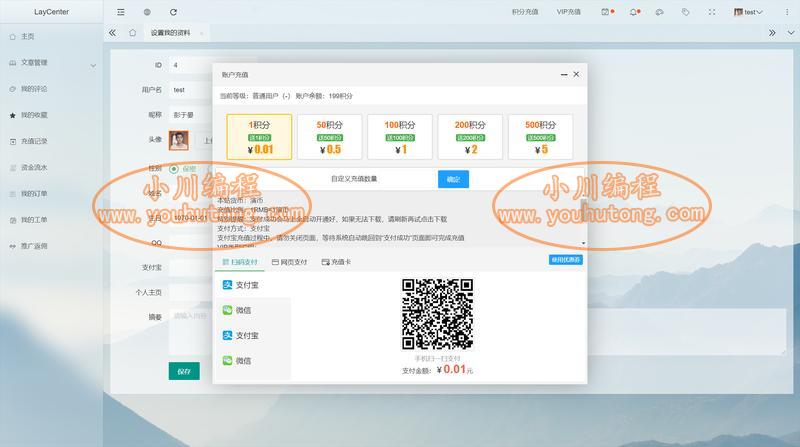This screenshot has height=447, width=800.
Task: Click the 使用优惠券 button
Action: pyautogui.click(x=566, y=260)
